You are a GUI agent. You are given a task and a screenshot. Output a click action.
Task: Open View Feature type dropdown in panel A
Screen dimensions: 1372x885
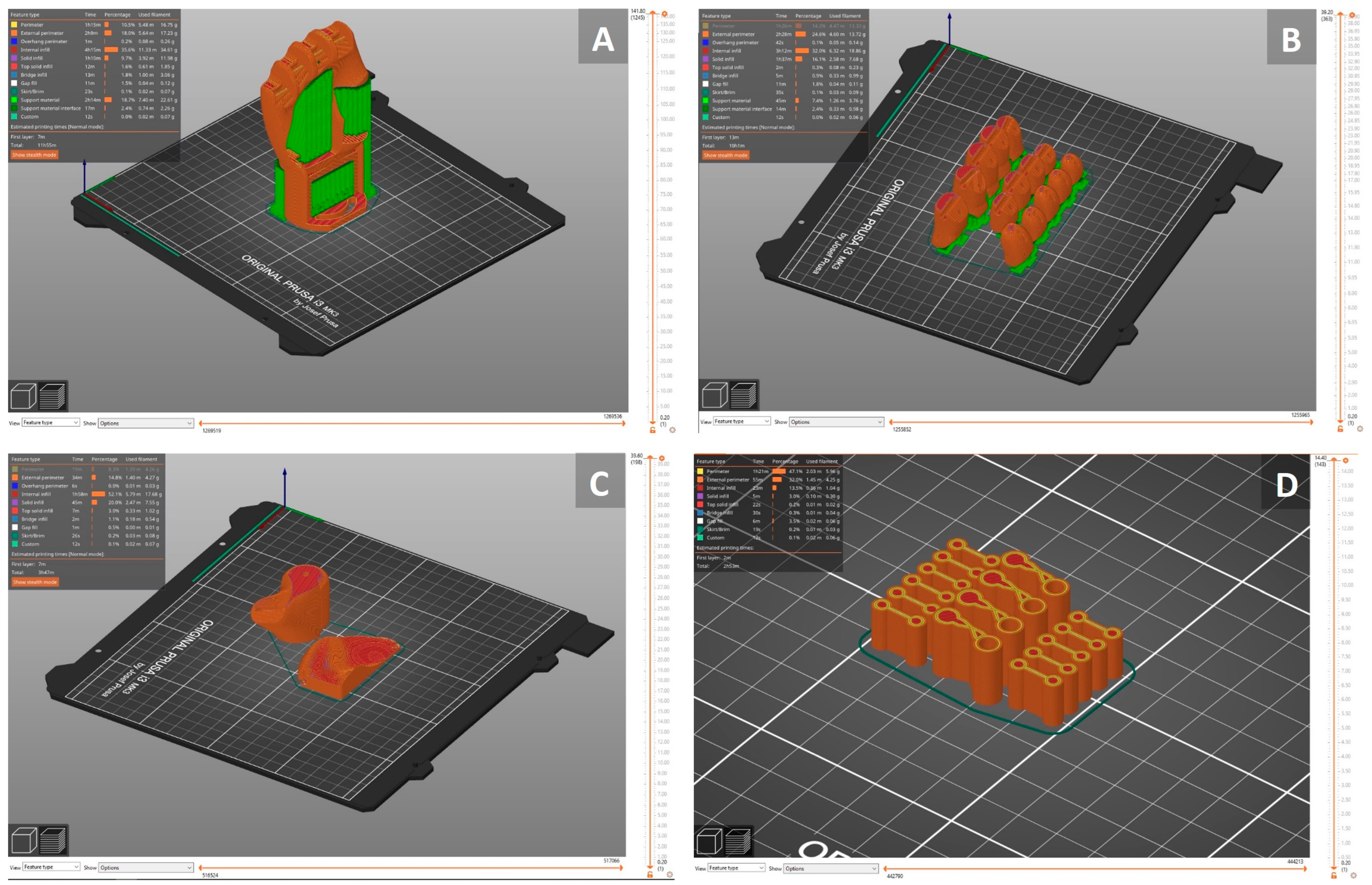click(x=50, y=423)
